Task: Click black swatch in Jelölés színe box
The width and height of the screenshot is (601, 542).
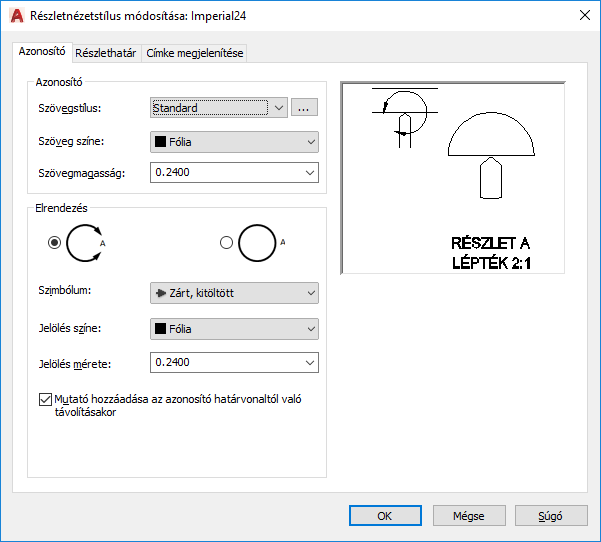Action: coord(160,329)
